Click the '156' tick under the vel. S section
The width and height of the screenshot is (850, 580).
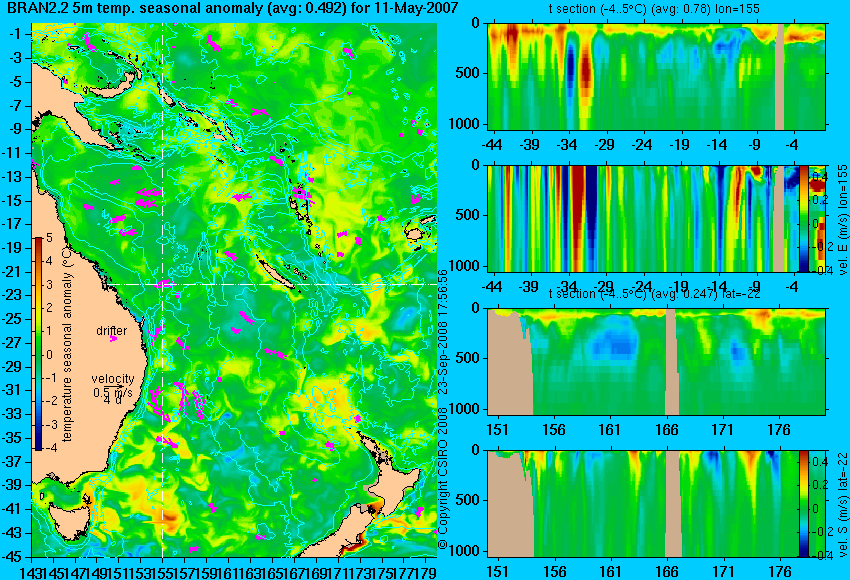tap(553, 572)
